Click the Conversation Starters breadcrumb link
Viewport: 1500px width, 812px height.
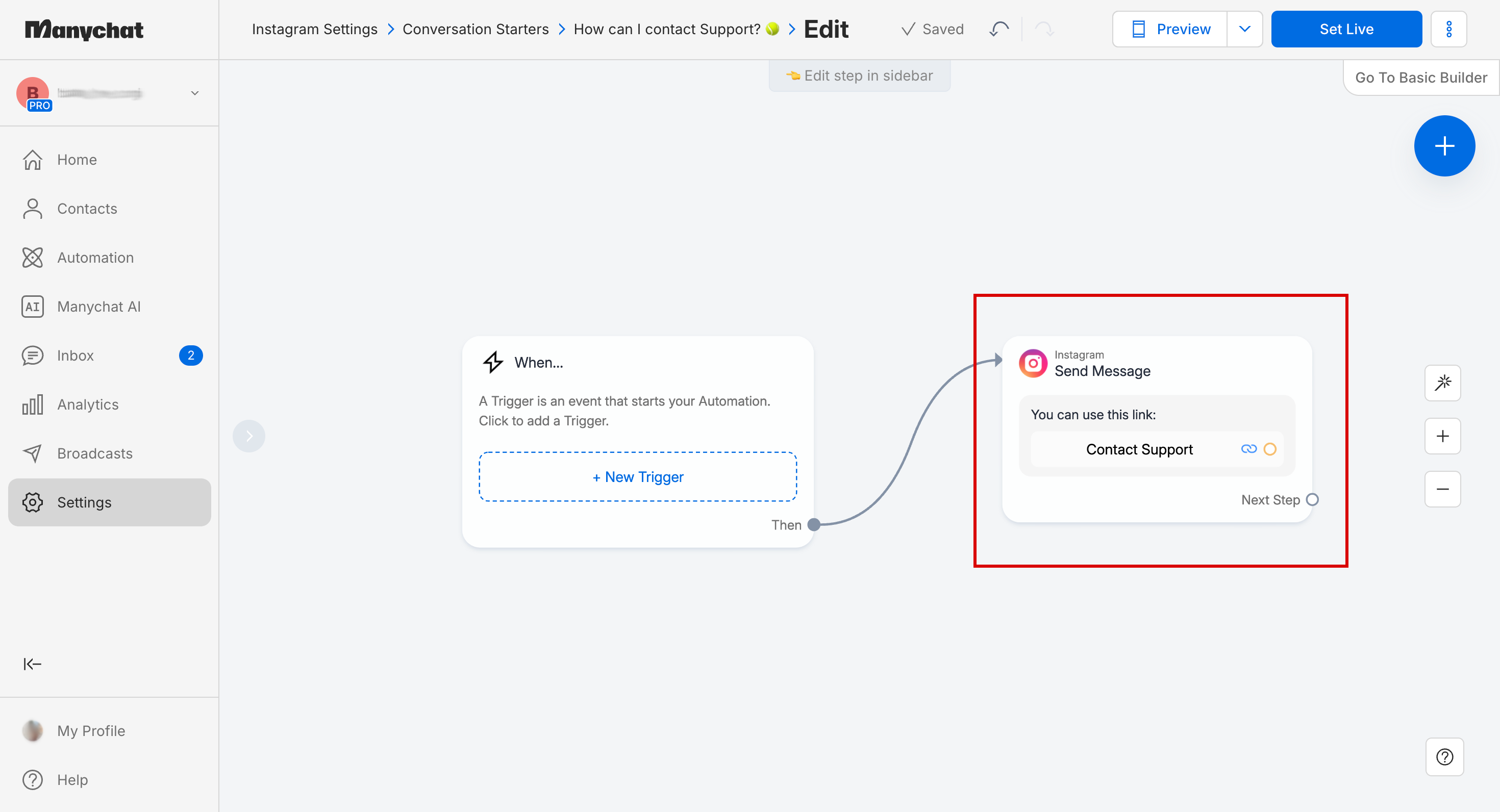475,29
